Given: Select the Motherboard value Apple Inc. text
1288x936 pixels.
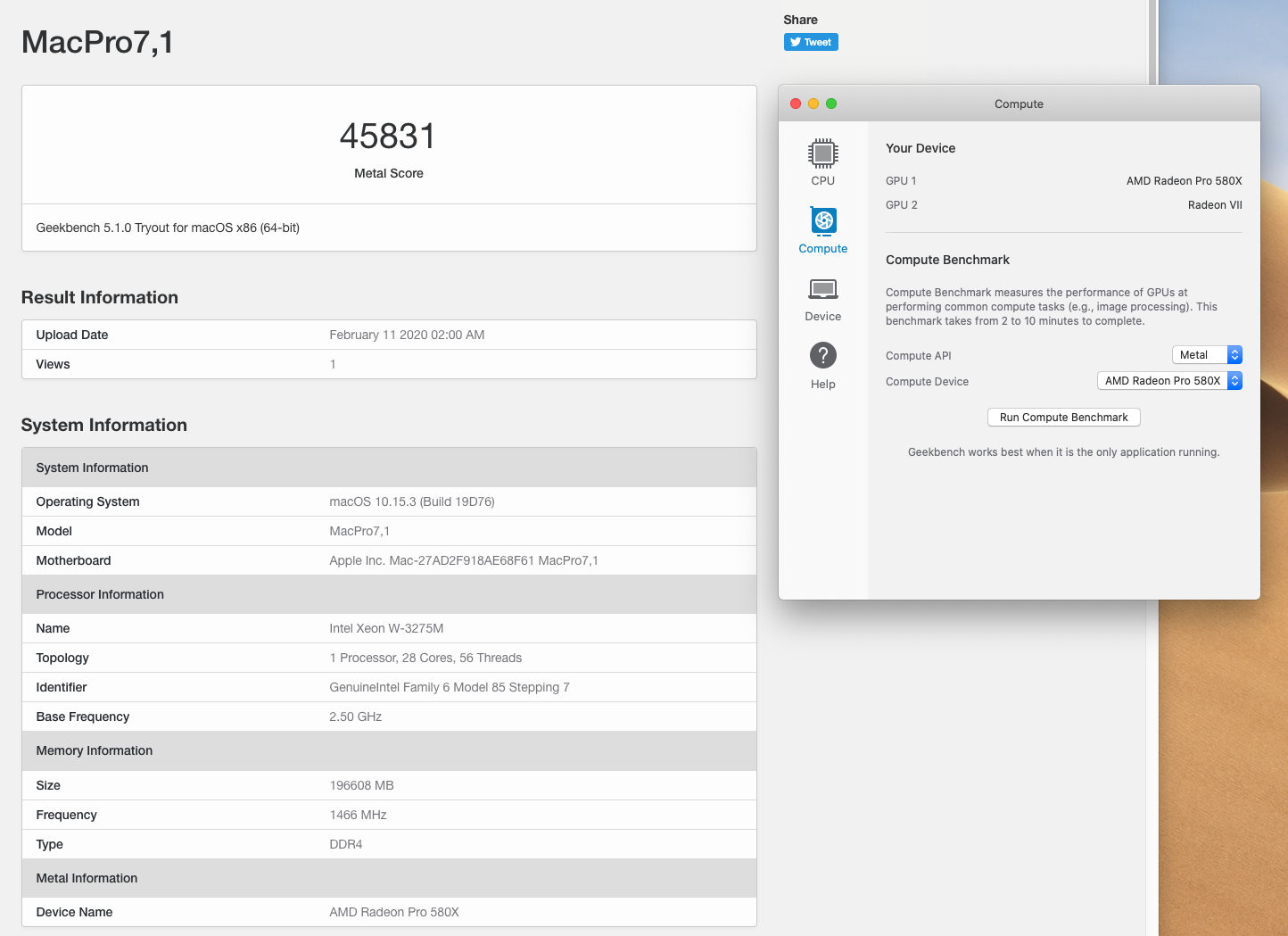Looking at the screenshot, I should pos(464,560).
